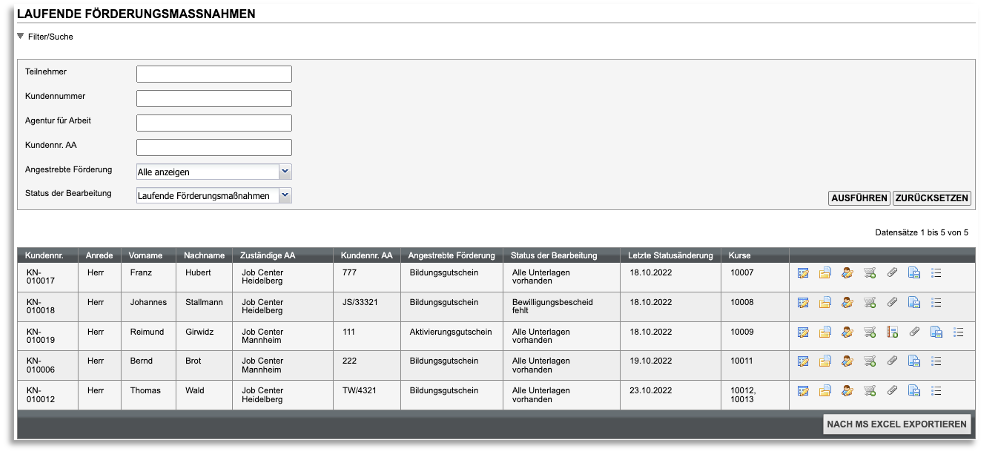Click paperclip icon in Reimund Girwidz's row
The width and height of the screenshot is (982, 454).
914,332
